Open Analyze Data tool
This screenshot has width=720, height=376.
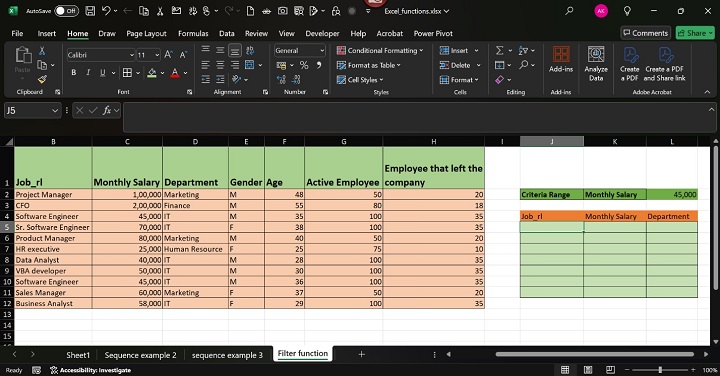coord(596,64)
